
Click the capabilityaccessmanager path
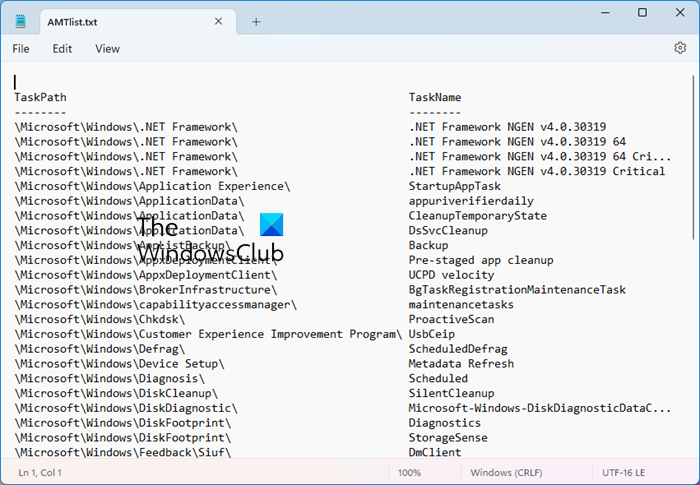pyautogui.click(x=155, y=305)
